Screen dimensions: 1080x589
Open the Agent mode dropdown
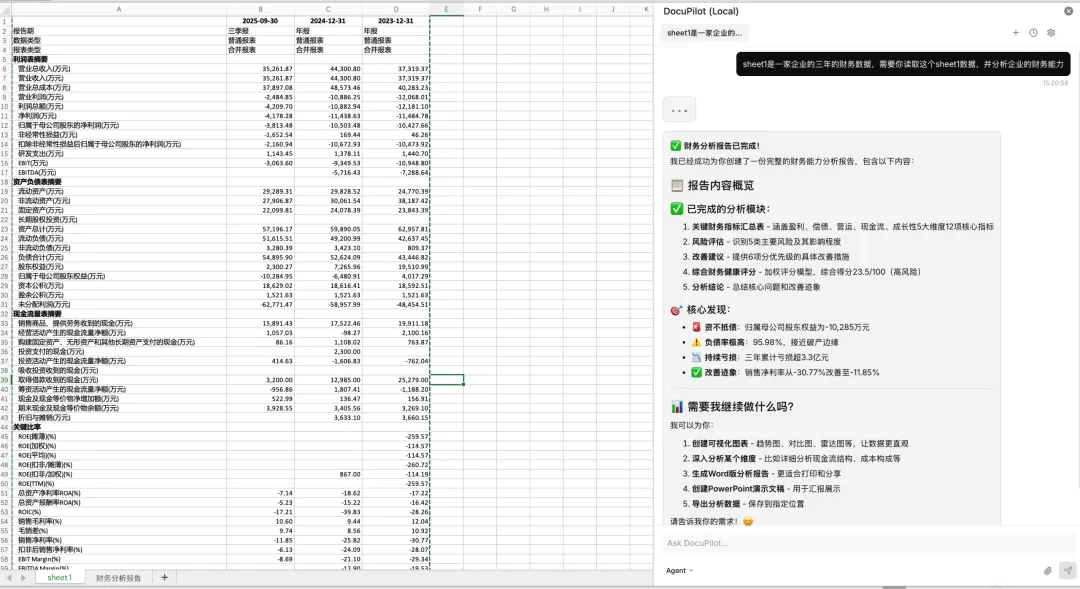(x=679, y=570)
